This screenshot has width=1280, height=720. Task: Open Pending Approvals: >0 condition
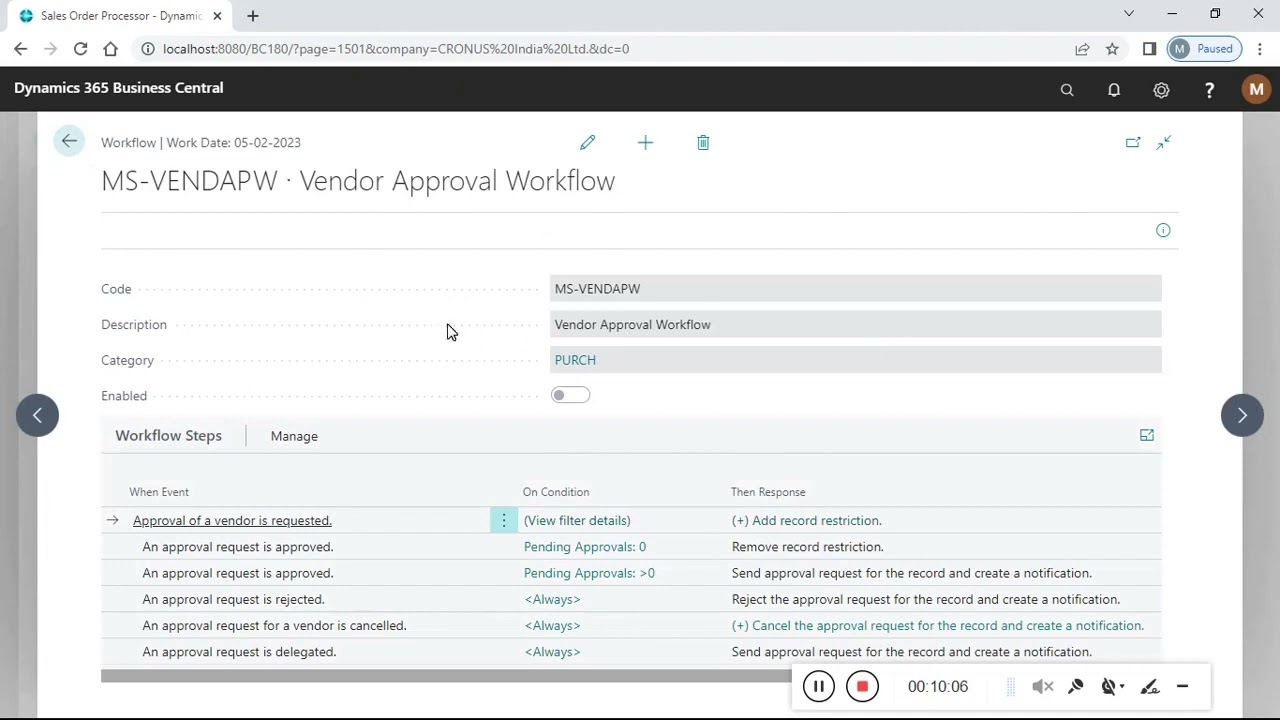point(589,573)
